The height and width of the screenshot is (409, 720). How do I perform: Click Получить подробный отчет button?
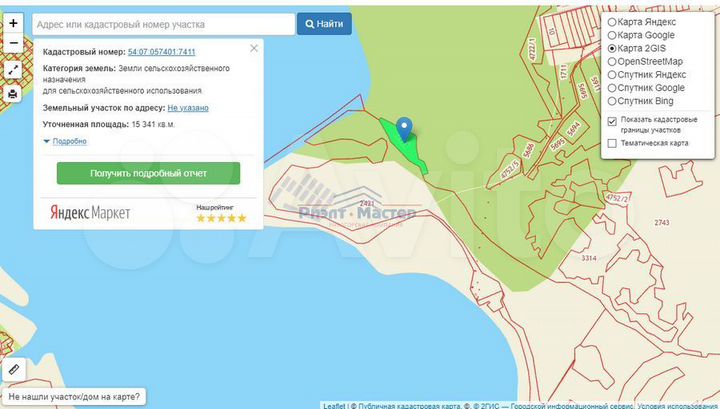point(148,173)
